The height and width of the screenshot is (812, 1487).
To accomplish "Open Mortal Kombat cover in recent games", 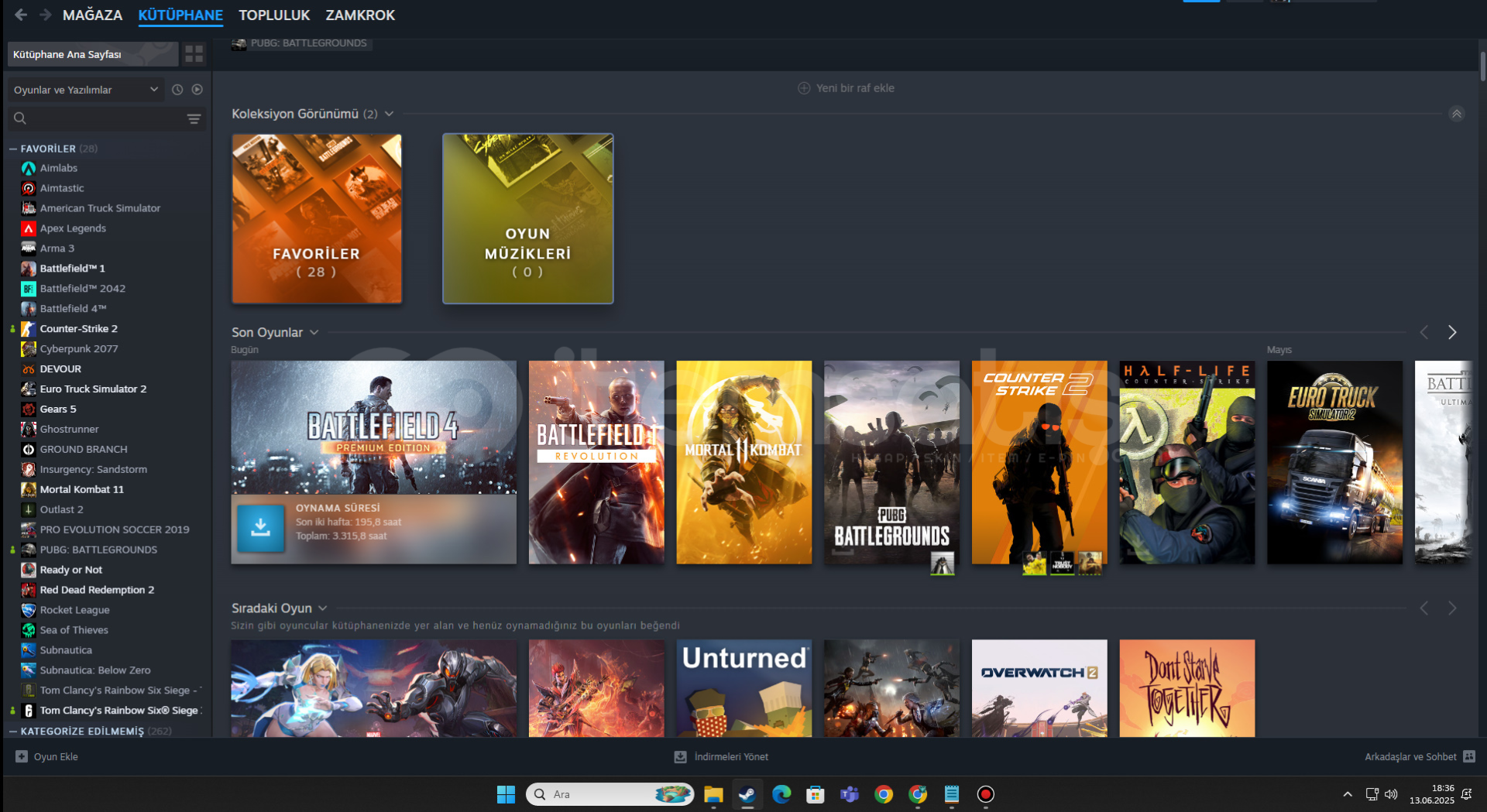I will coord(744,462).
